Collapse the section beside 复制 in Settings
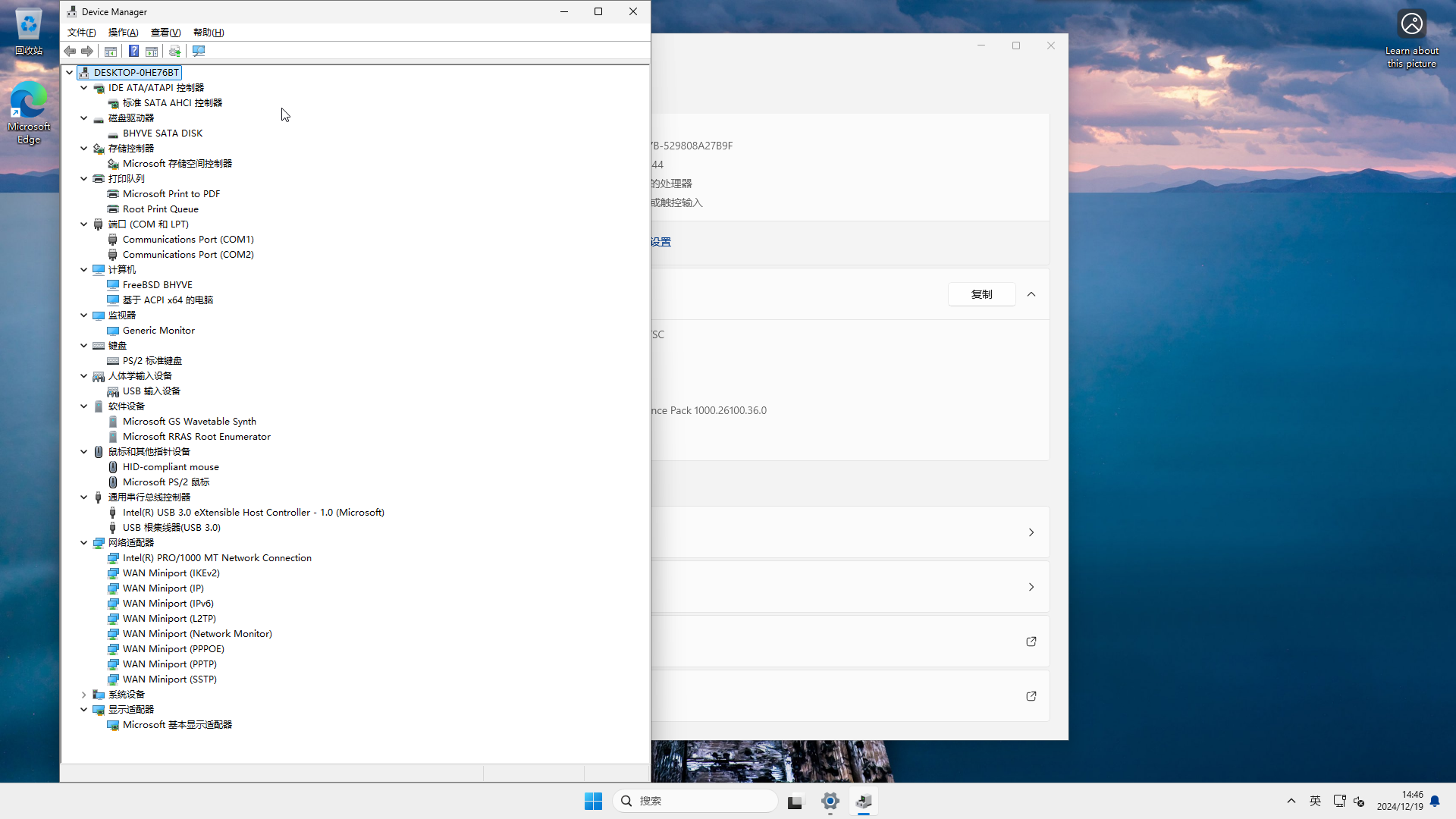The width and height of the screenshot is (1456, 819). point(1031,294)
